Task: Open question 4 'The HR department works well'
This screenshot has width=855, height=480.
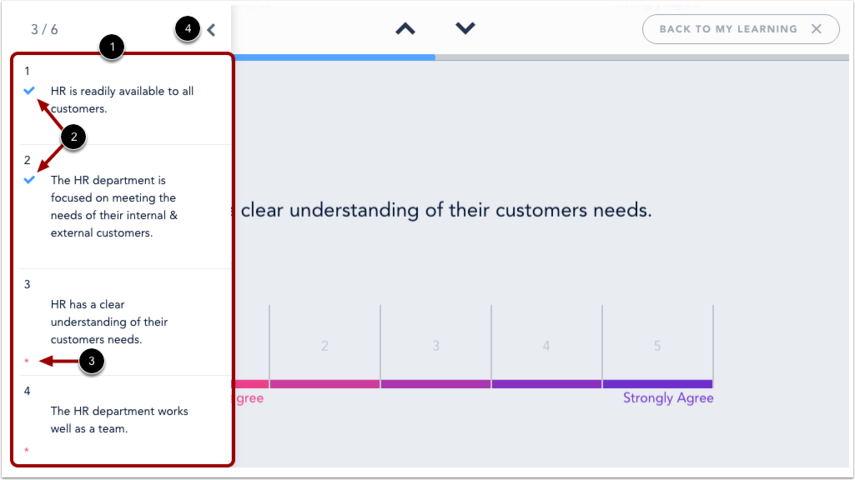Action: pyautogui.click(x=119, y=420)
